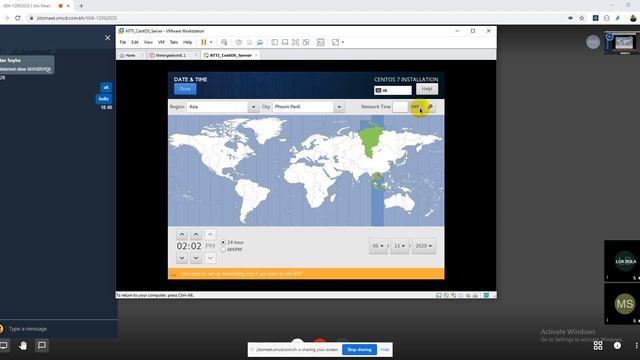Open the VMware Help menu
640x360 pixels.
tap(187, 42)
